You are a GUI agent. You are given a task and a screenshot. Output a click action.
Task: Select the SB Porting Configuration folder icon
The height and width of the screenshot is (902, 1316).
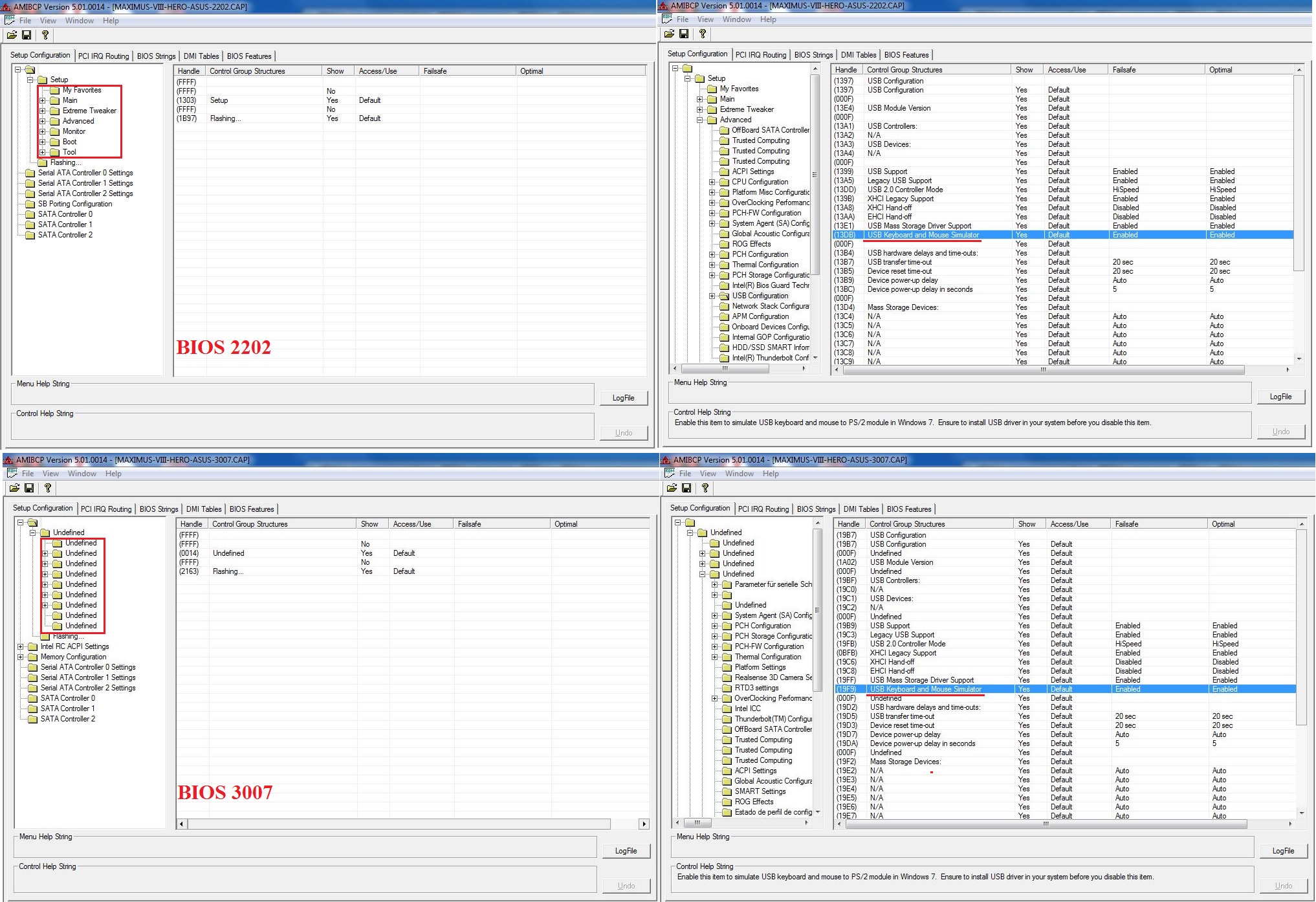pyautogui.click(x=30, y=204)
